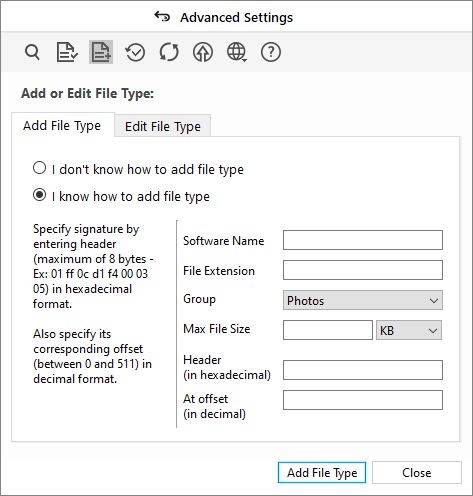Select the add file type document icon
473x496 pixels.
coord(101,52)
